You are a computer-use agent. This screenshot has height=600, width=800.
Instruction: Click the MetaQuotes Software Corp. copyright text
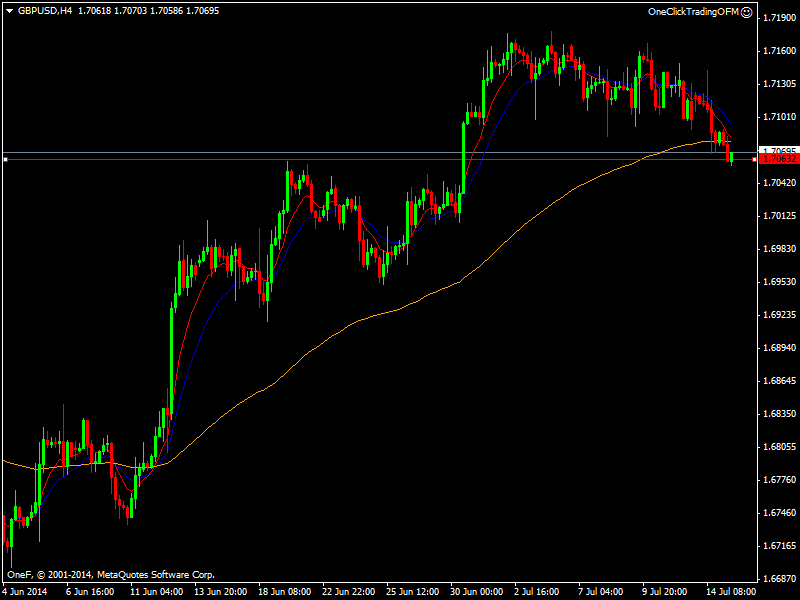(156, 574)
